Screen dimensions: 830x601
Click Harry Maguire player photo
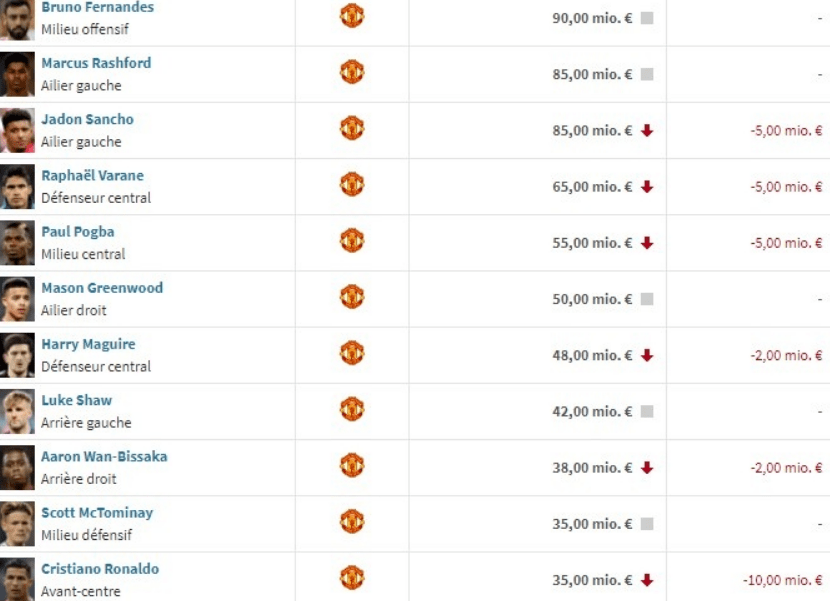[x=17, y=355]
